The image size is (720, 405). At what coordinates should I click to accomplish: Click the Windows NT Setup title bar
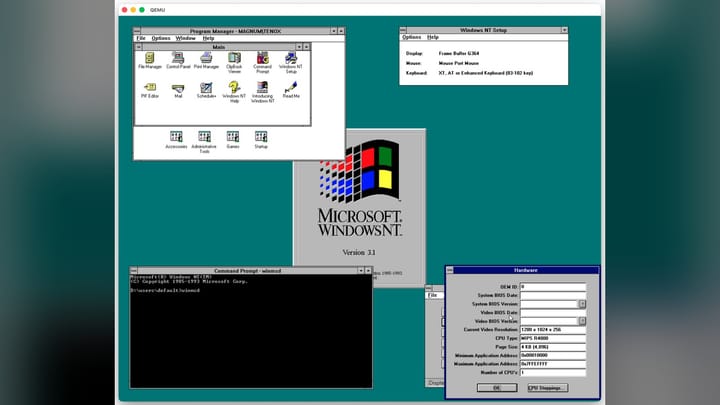(x=484, y=30)
